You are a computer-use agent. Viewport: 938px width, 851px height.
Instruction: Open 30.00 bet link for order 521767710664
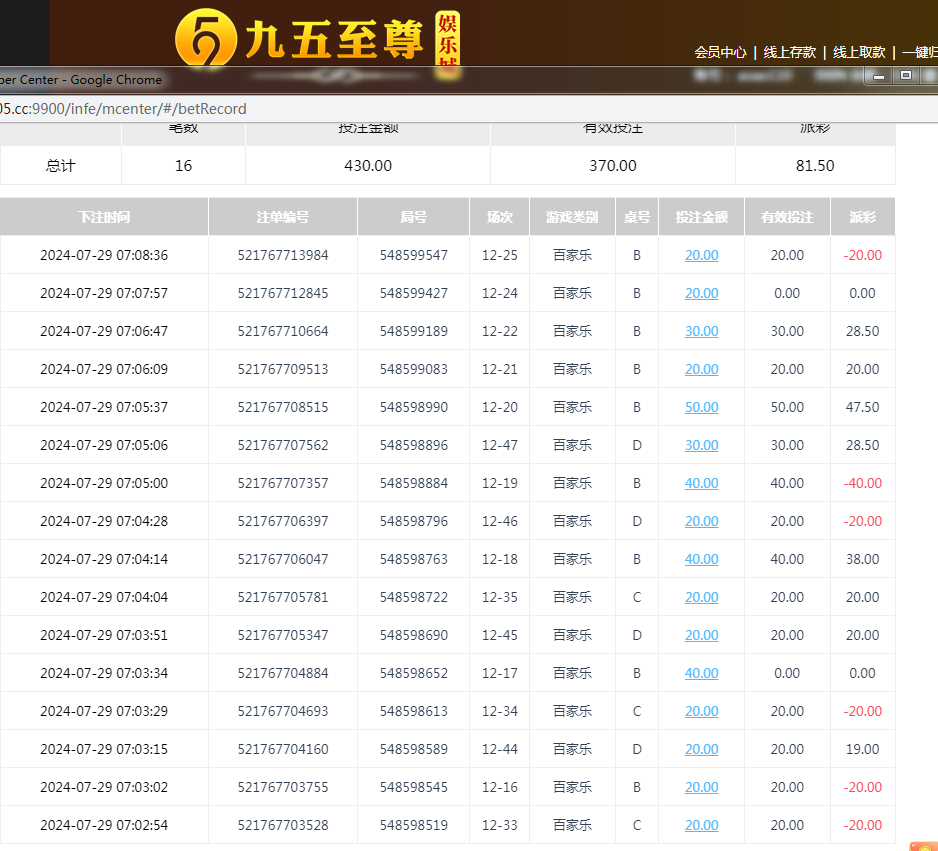(701, 331)
